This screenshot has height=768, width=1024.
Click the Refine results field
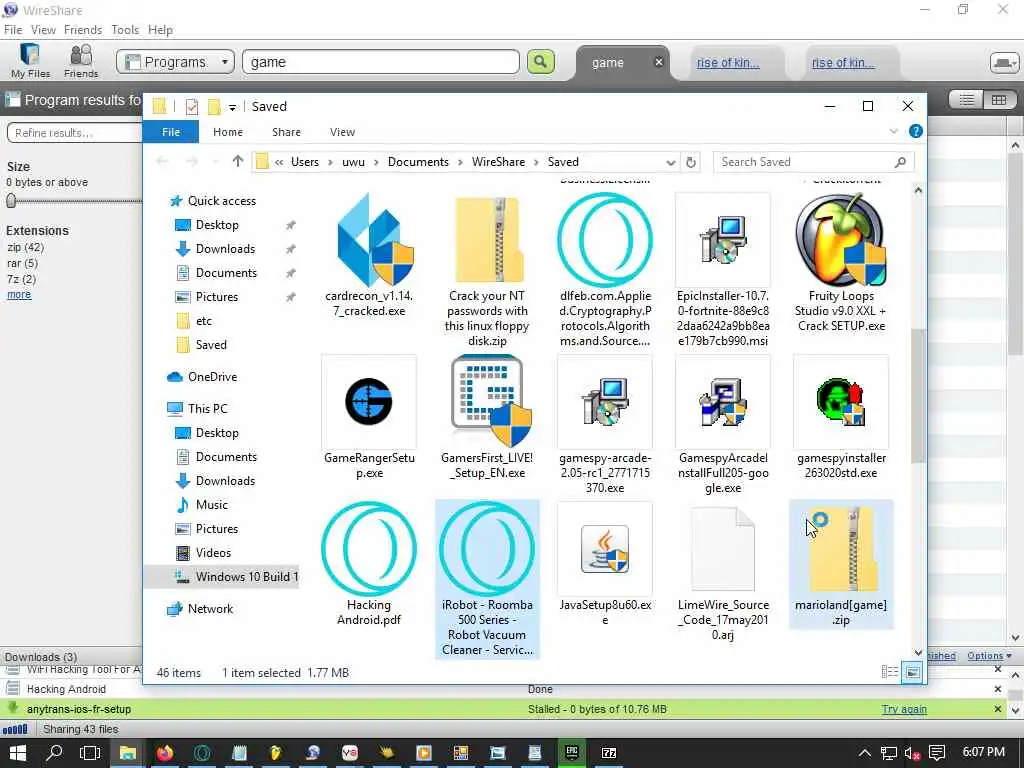[74, 133]
